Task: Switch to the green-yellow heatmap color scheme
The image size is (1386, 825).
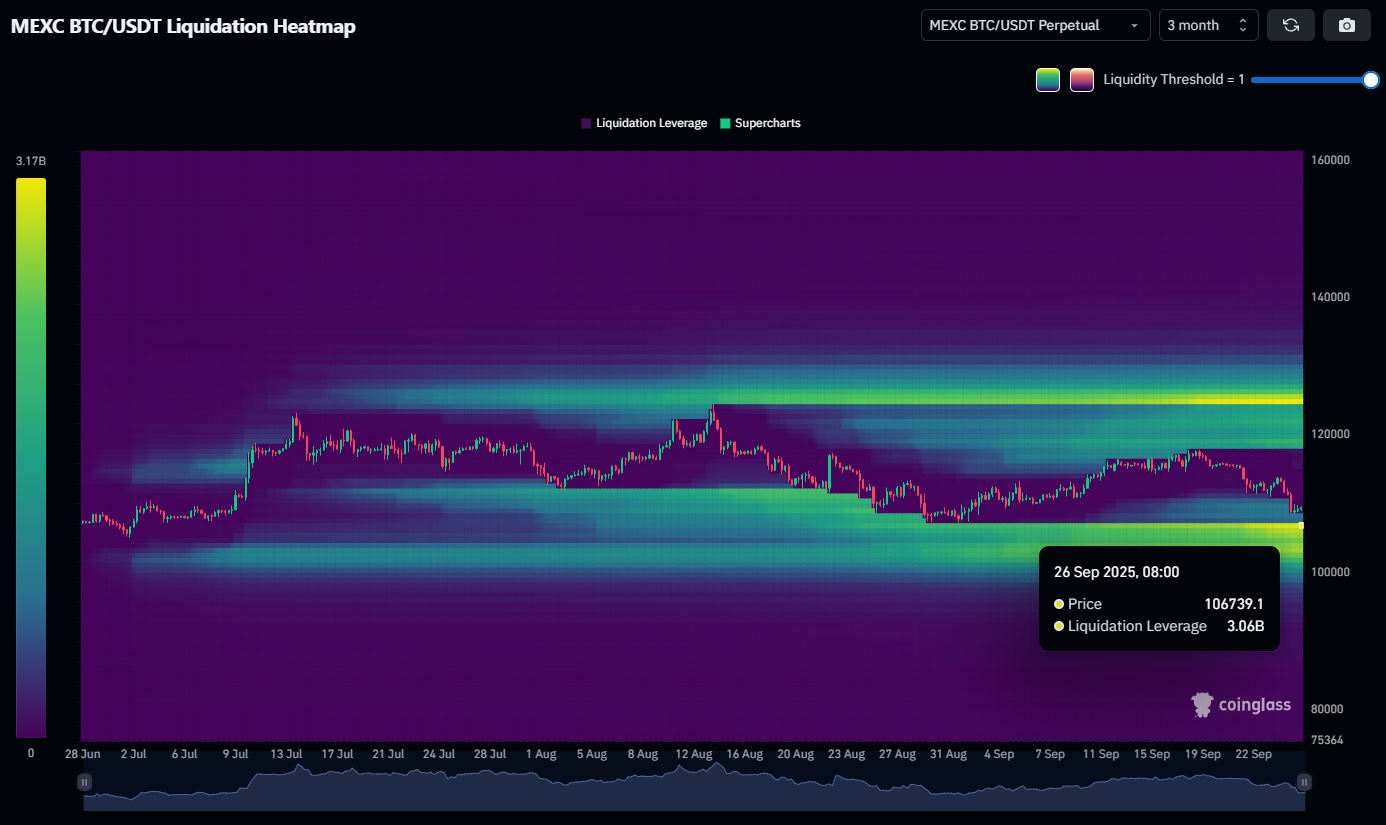Action: pyautogui.click(x=1048, y=80)
